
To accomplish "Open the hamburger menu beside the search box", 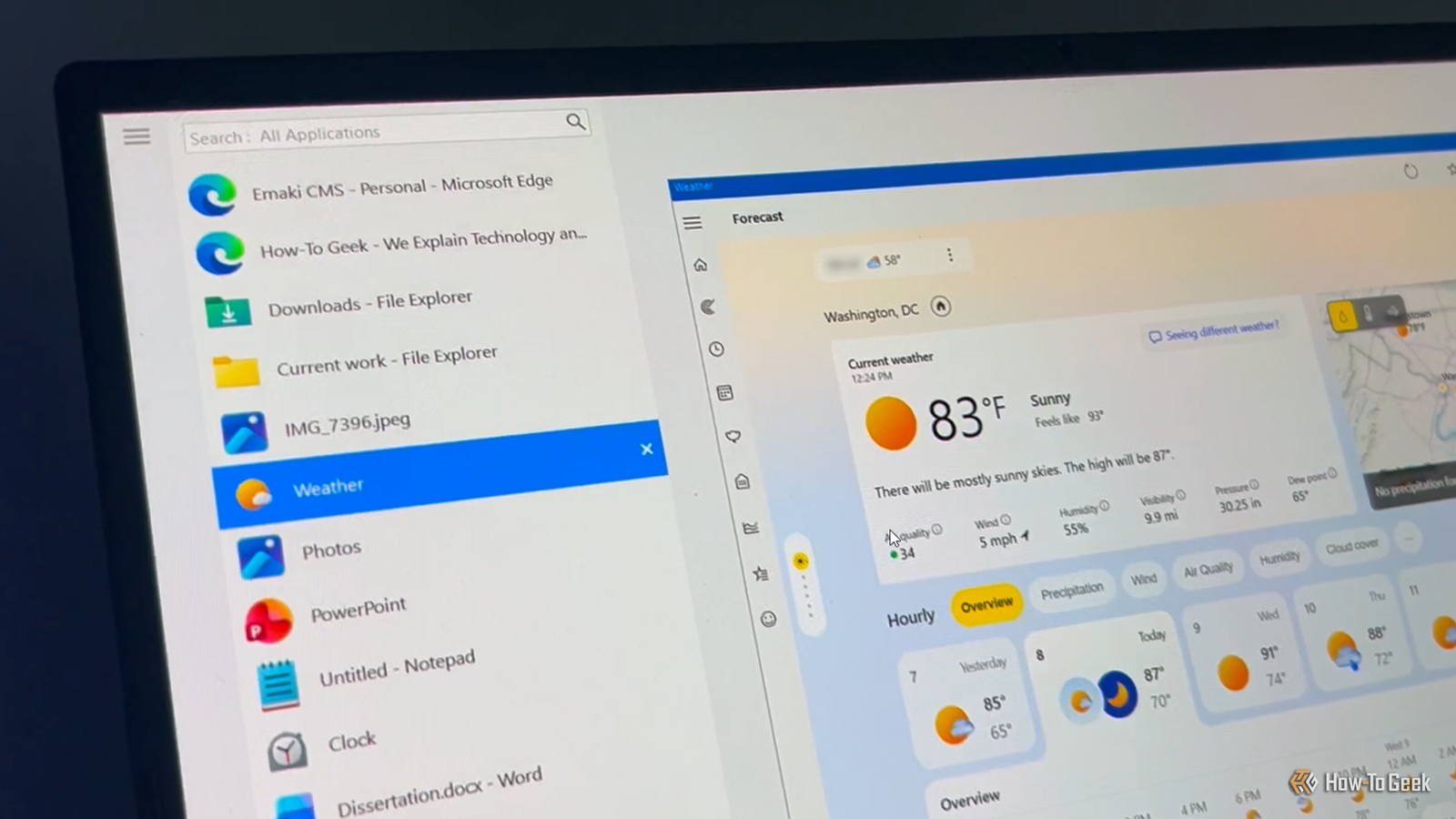I will coord(136,136).
